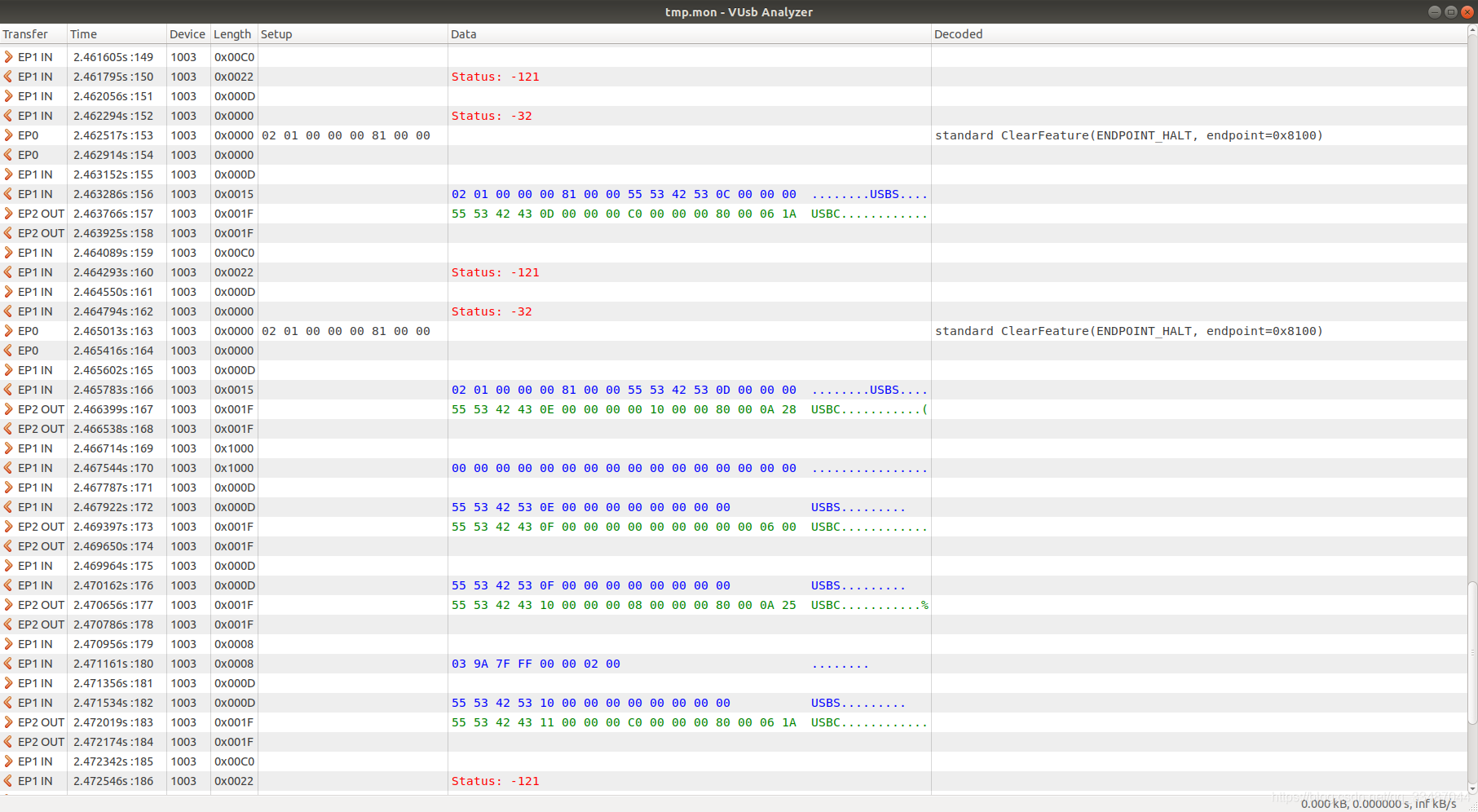Viewport: 1478px width, 812px height.
Task: Click the out-arrow icon of EP0 transfer :153
Action: [x=8, y=135]
